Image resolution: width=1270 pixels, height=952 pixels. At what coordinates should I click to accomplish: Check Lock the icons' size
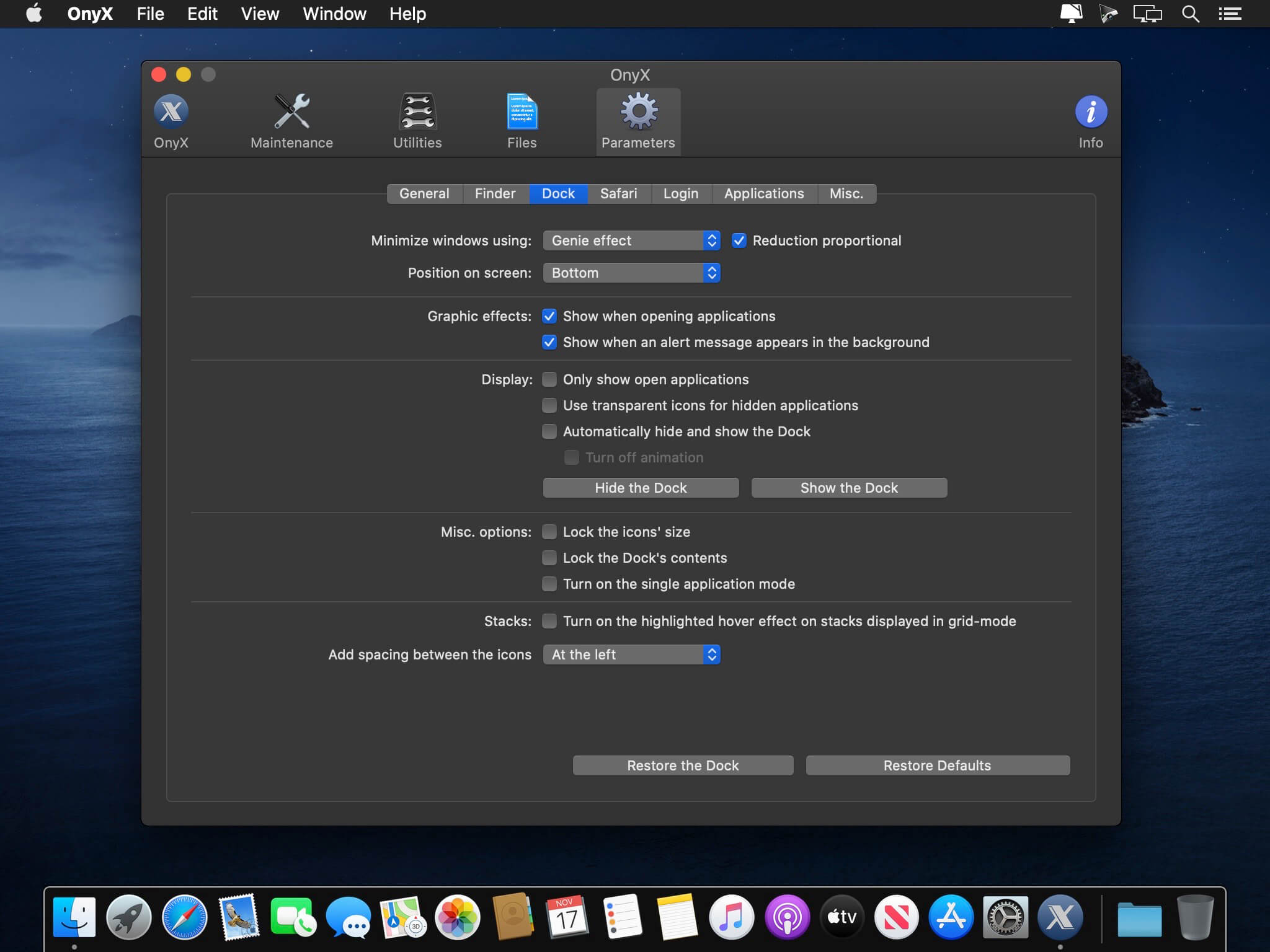549,532
